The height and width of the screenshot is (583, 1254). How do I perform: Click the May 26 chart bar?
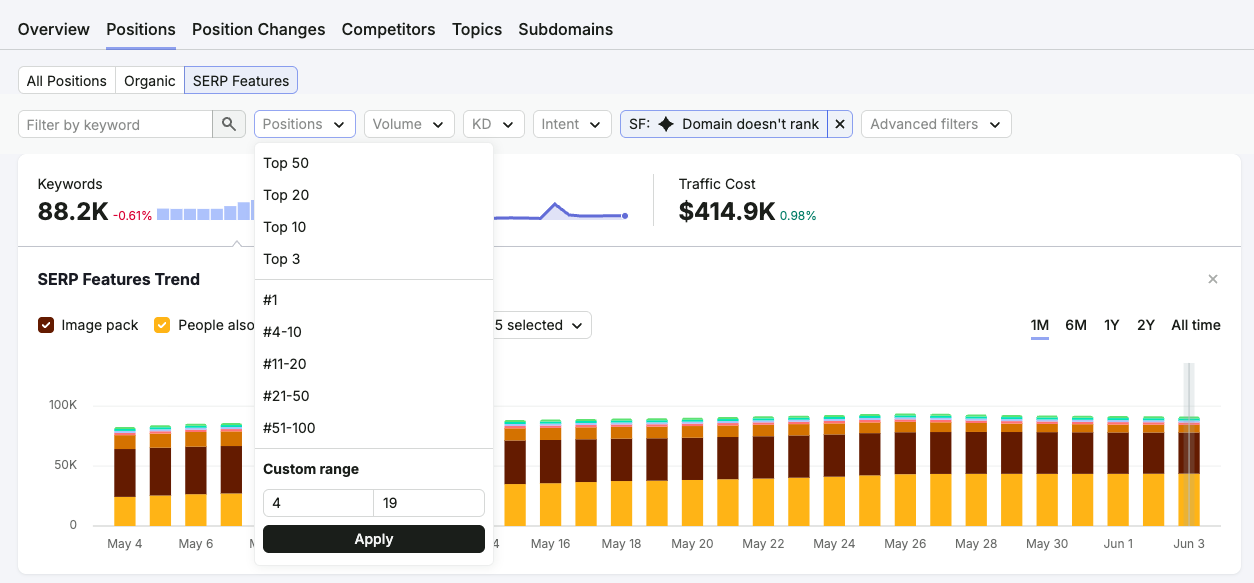click(905, 469)
